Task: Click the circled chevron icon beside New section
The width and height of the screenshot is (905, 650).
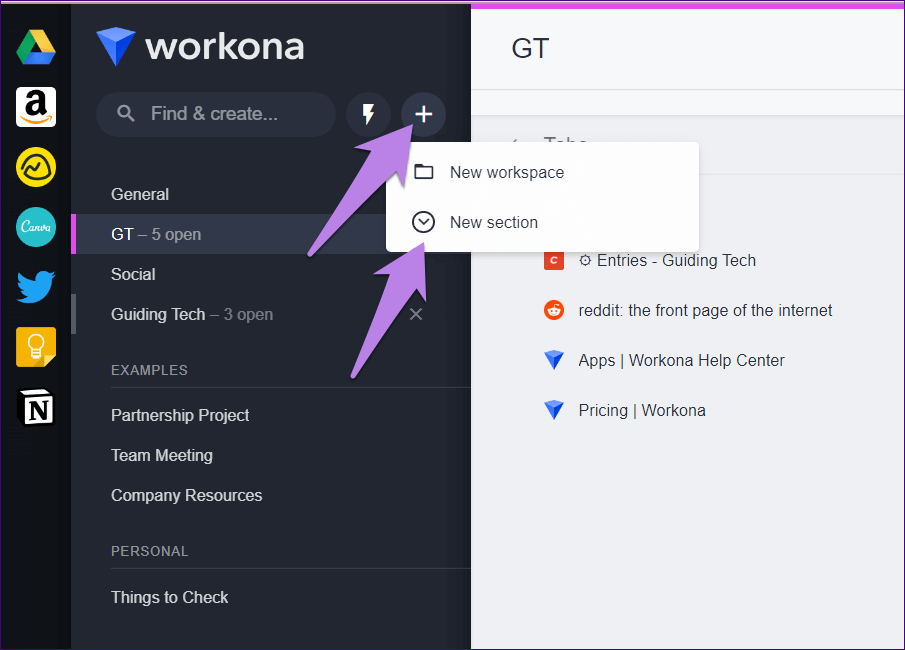Action: tap(423, 222)
